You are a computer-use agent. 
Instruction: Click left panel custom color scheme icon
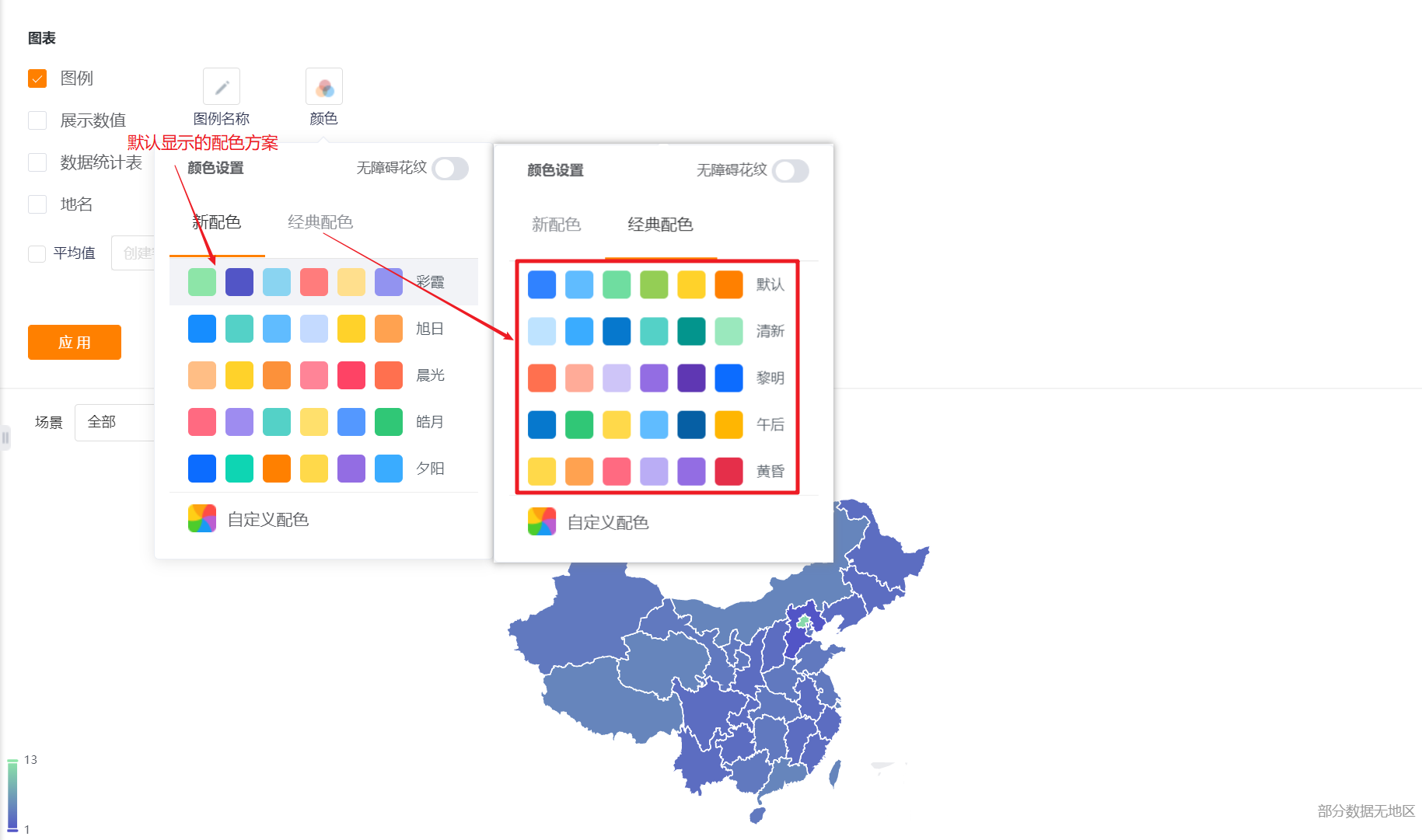pyautogui.click(x=202, y=518)
